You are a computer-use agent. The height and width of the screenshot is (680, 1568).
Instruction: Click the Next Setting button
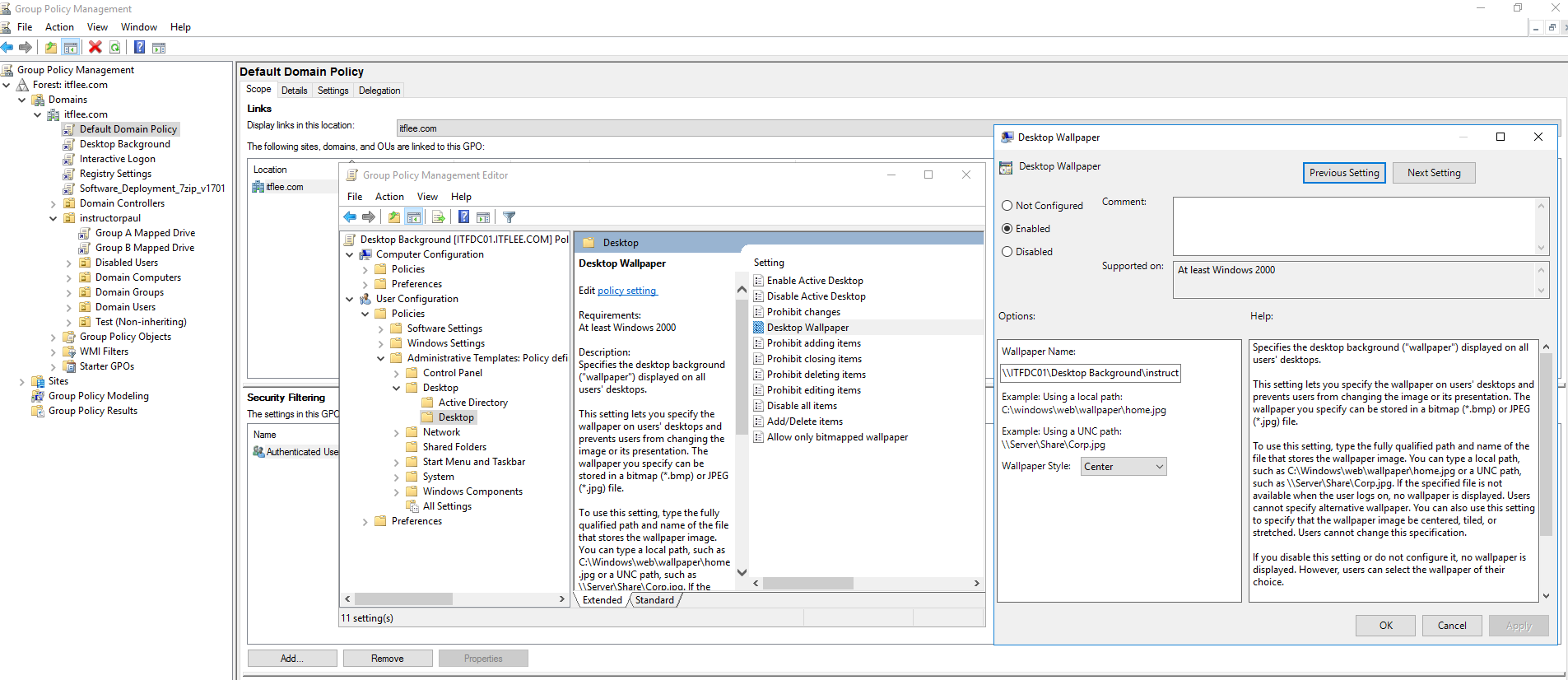pyautogui.click(x=1434, y=173)
